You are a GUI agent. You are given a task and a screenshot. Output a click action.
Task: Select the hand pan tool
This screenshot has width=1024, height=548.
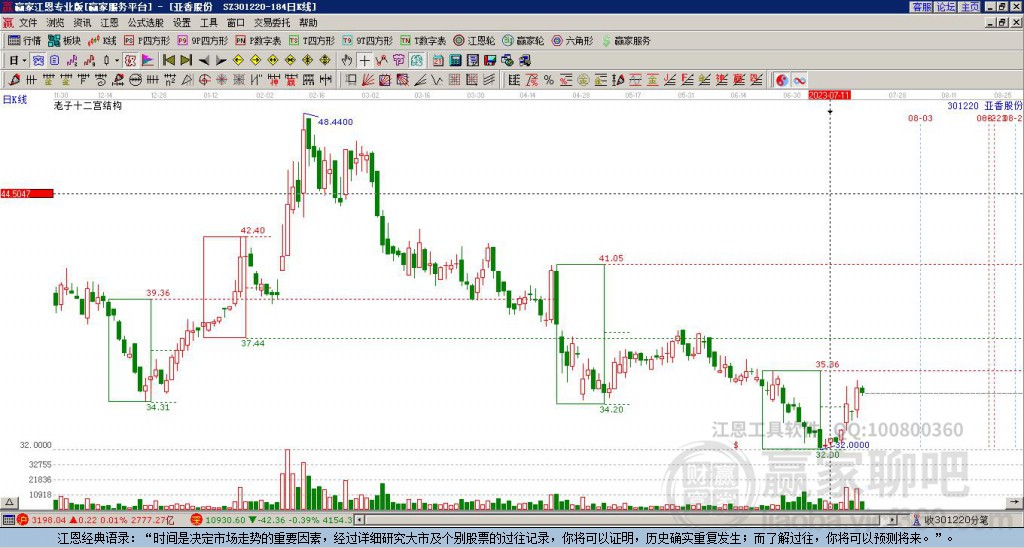click(347, 60)
